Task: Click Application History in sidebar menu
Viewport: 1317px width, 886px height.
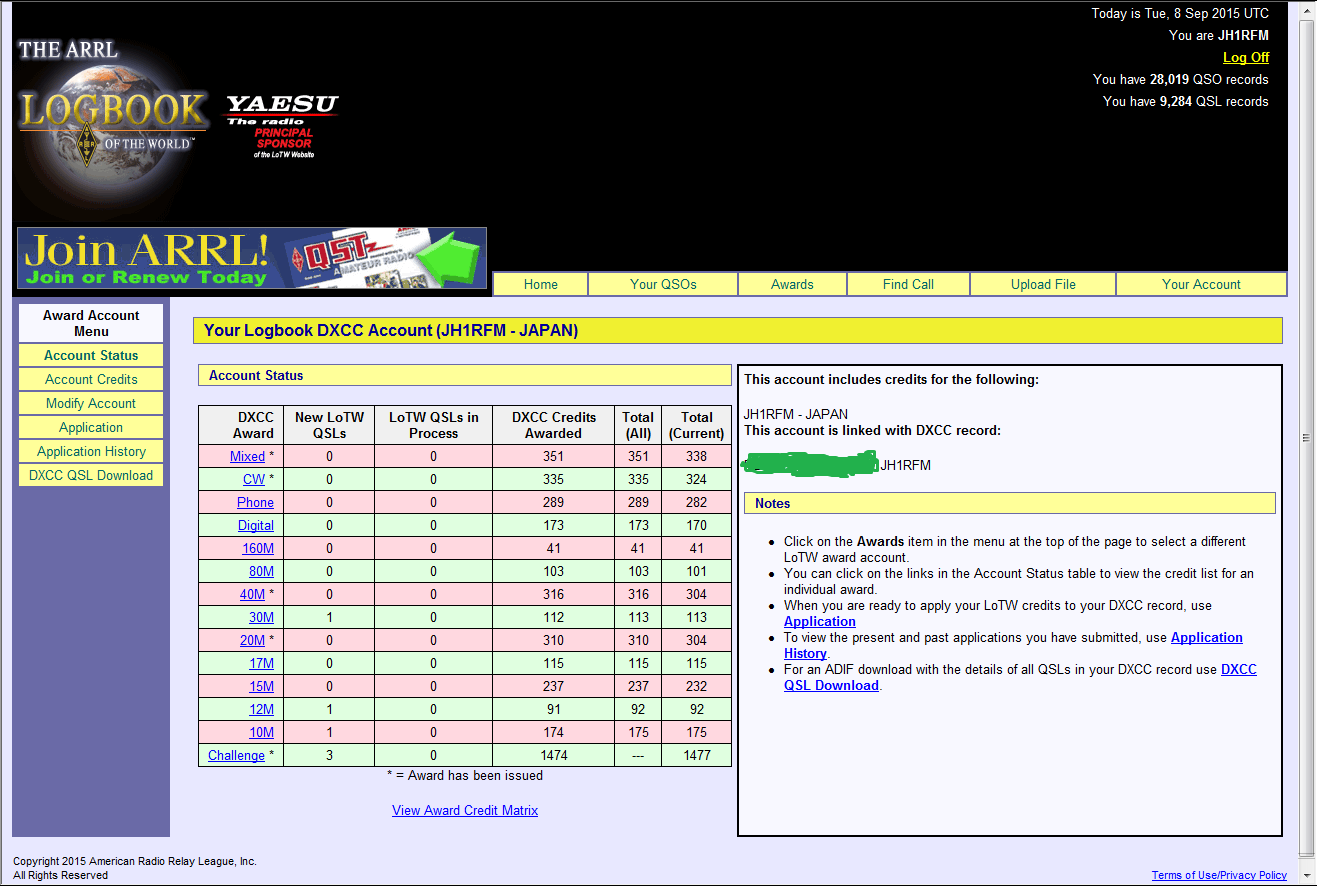Action: coord(91,451)
